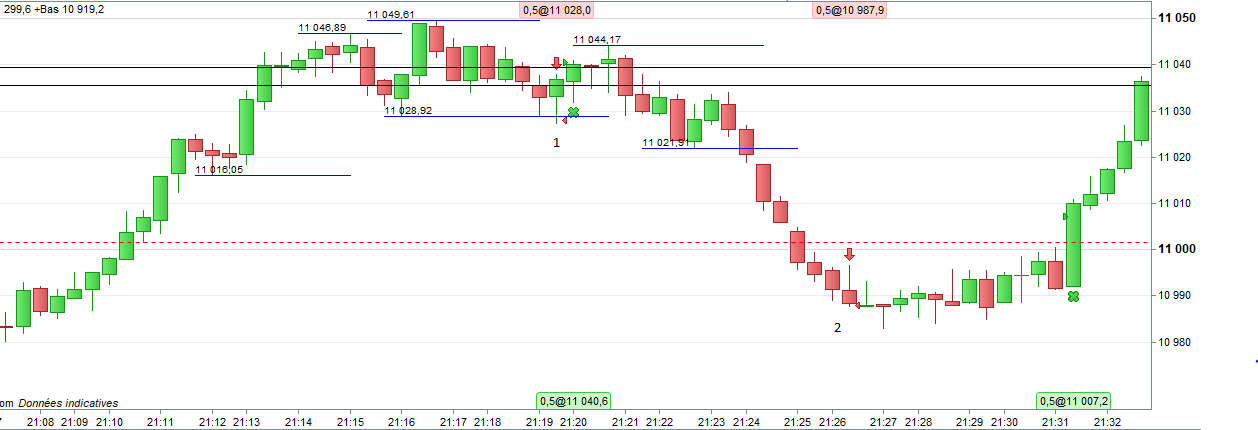1258x430 pixels.
Task: Select the 11 049,61 blue level line label
Action: click(x=392, y=15)
